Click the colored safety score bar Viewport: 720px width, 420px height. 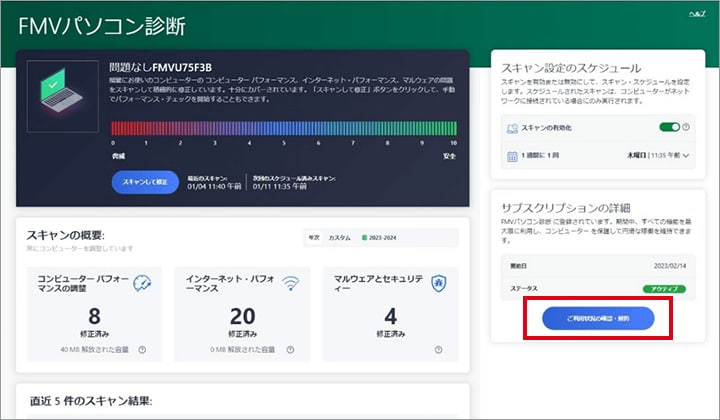tap(284, 128)
